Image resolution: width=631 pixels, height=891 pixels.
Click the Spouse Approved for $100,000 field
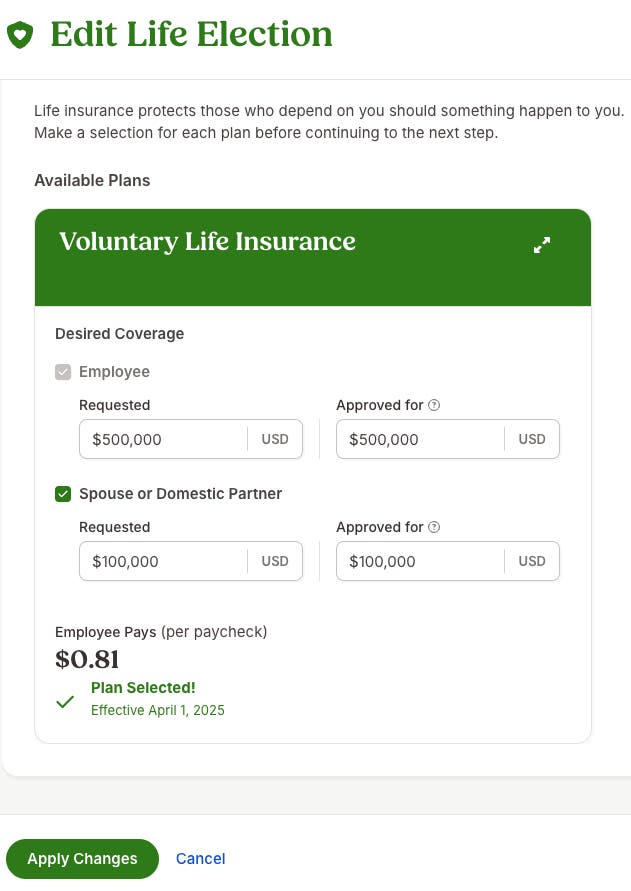pyautogui.click(x=448, y=561)
